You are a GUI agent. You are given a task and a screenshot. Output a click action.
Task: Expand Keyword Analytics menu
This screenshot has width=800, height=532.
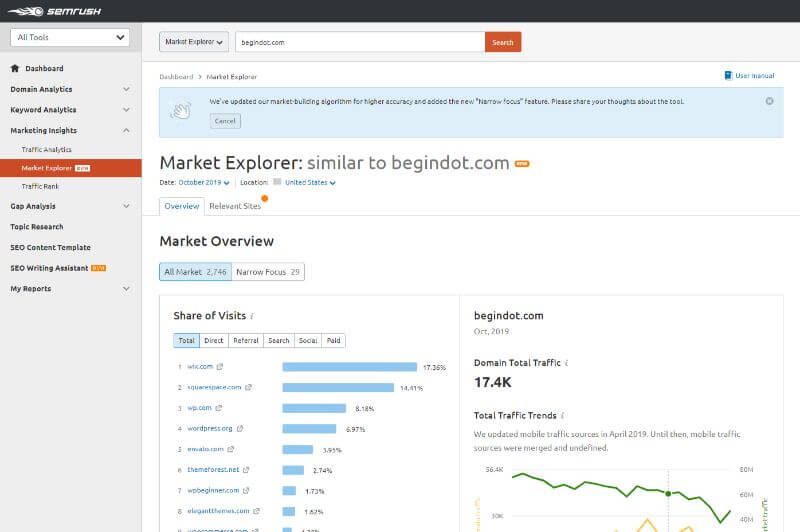coord(126,110)
